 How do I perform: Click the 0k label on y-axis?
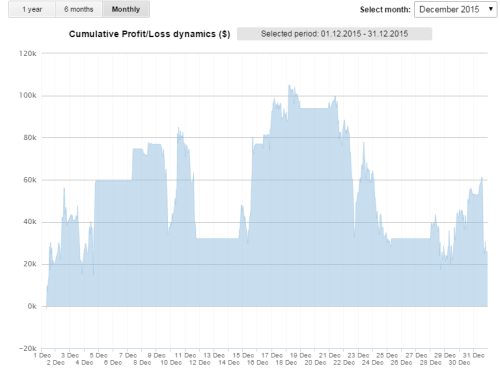pos(32,306)
